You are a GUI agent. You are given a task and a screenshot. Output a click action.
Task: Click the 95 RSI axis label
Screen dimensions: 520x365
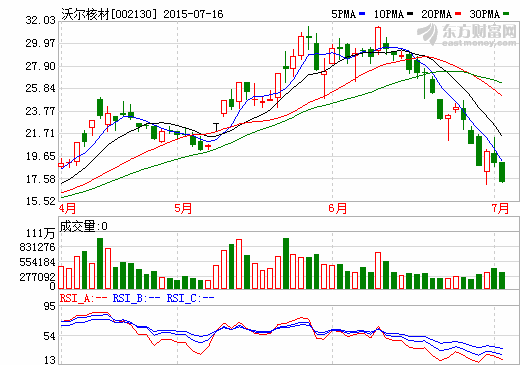coord(50,306)
